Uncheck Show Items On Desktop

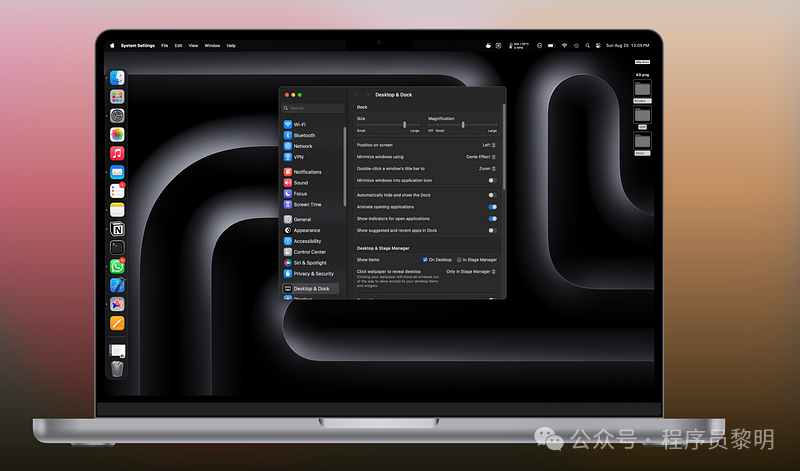[425, 260]
